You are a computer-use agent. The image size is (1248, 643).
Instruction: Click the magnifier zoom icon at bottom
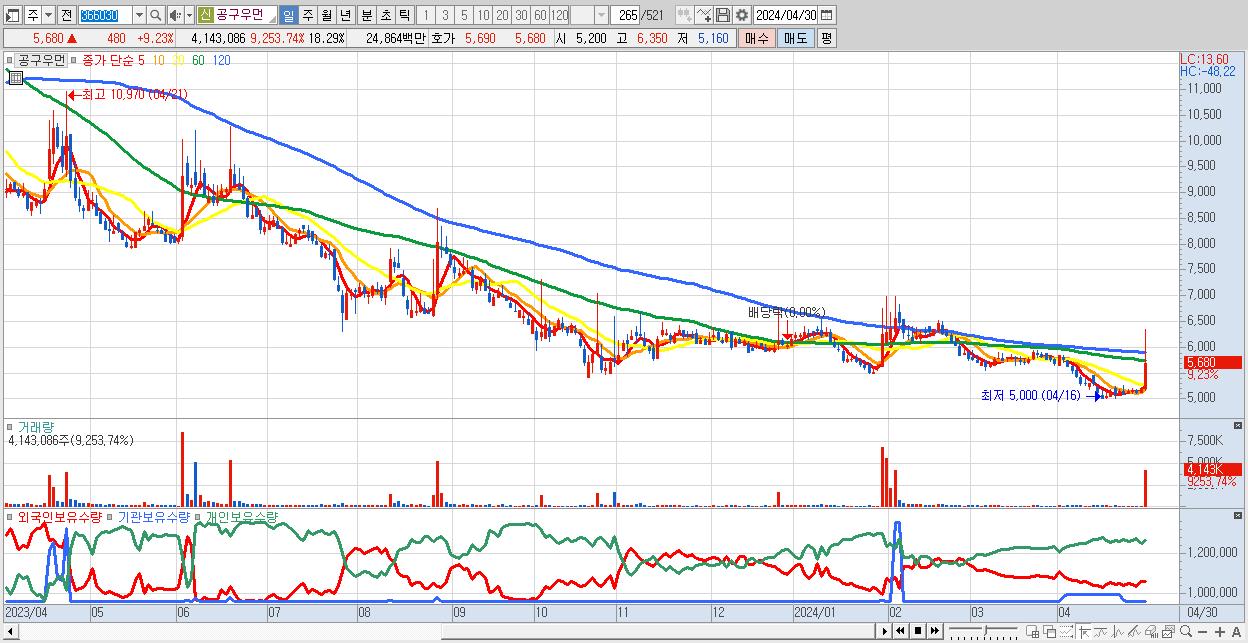click(1186, 631)
